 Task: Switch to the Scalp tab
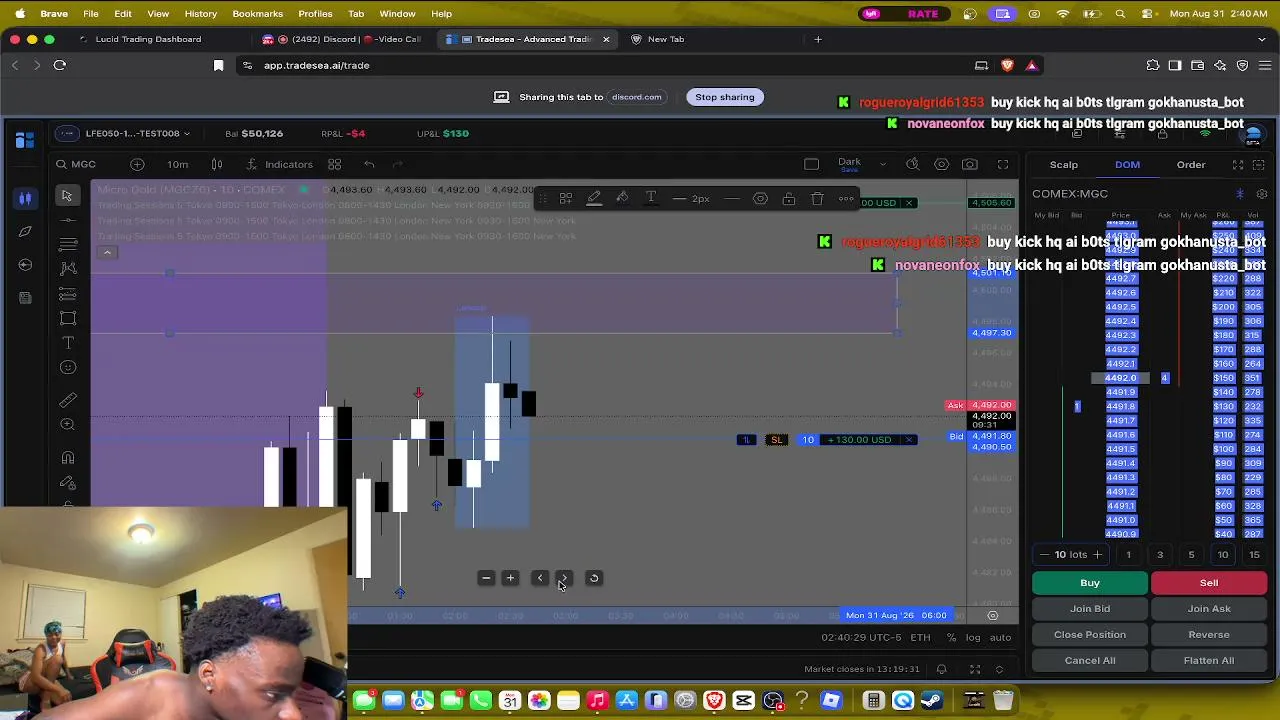pos(1064,165)
